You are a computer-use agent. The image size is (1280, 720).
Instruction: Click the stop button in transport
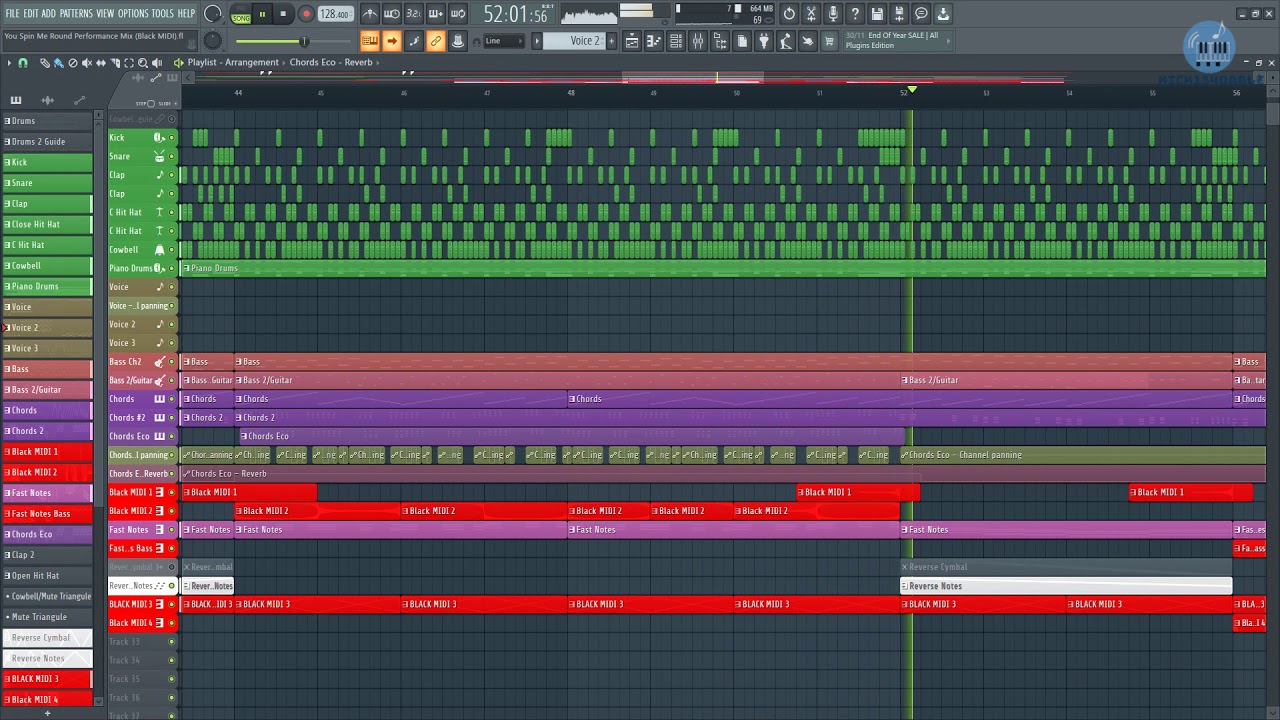pyautogui.click(x=284, y=14)
